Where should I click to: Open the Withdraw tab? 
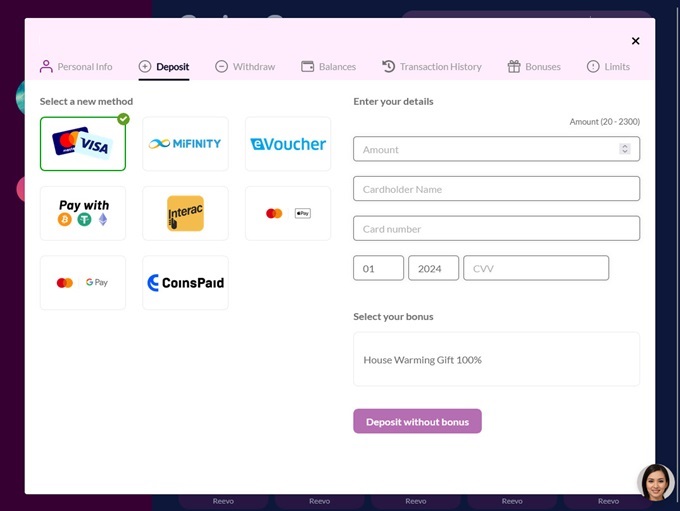(x=245, y=67)
